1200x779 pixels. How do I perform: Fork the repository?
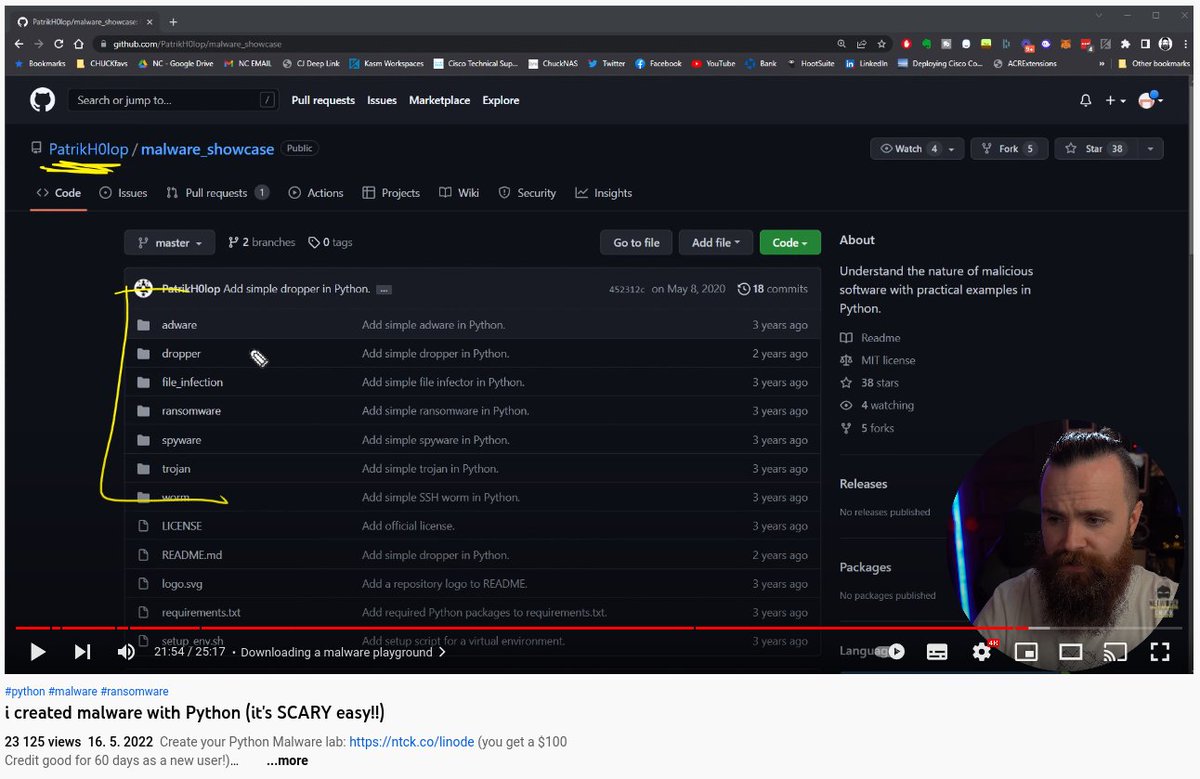pos(1009,149)
